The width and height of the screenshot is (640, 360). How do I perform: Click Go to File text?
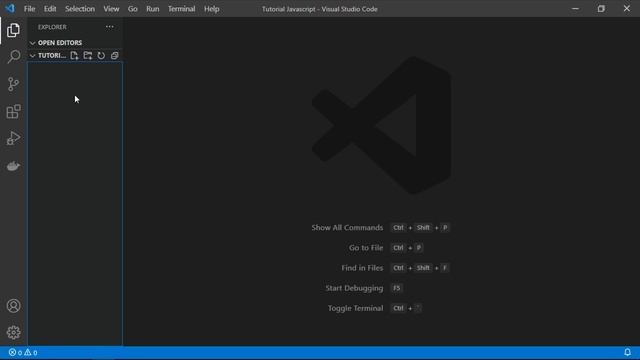[x=366, y=248]
